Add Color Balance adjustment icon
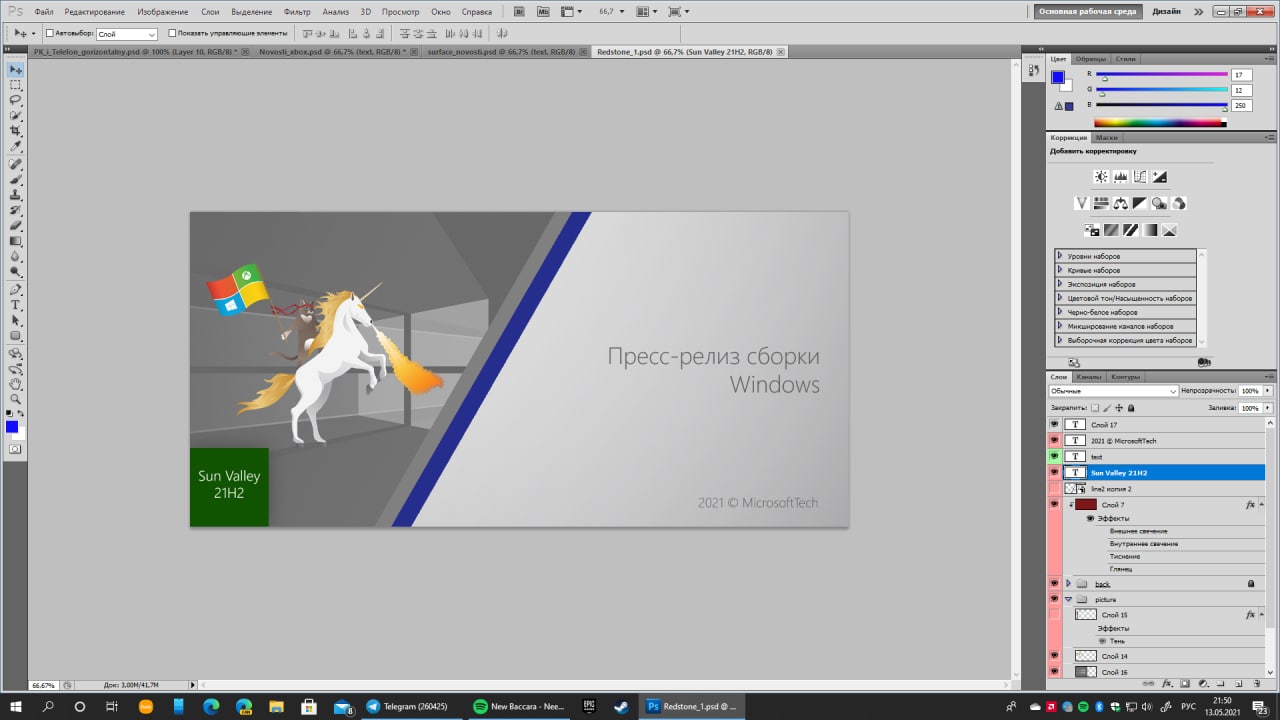This screenshot has width=1280, height=720. point(1121,203)
